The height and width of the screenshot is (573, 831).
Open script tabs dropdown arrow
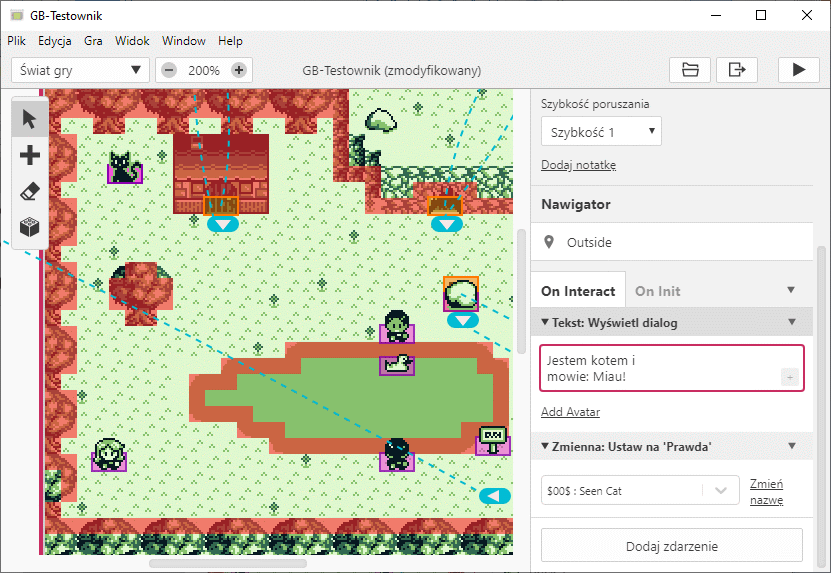791,290
